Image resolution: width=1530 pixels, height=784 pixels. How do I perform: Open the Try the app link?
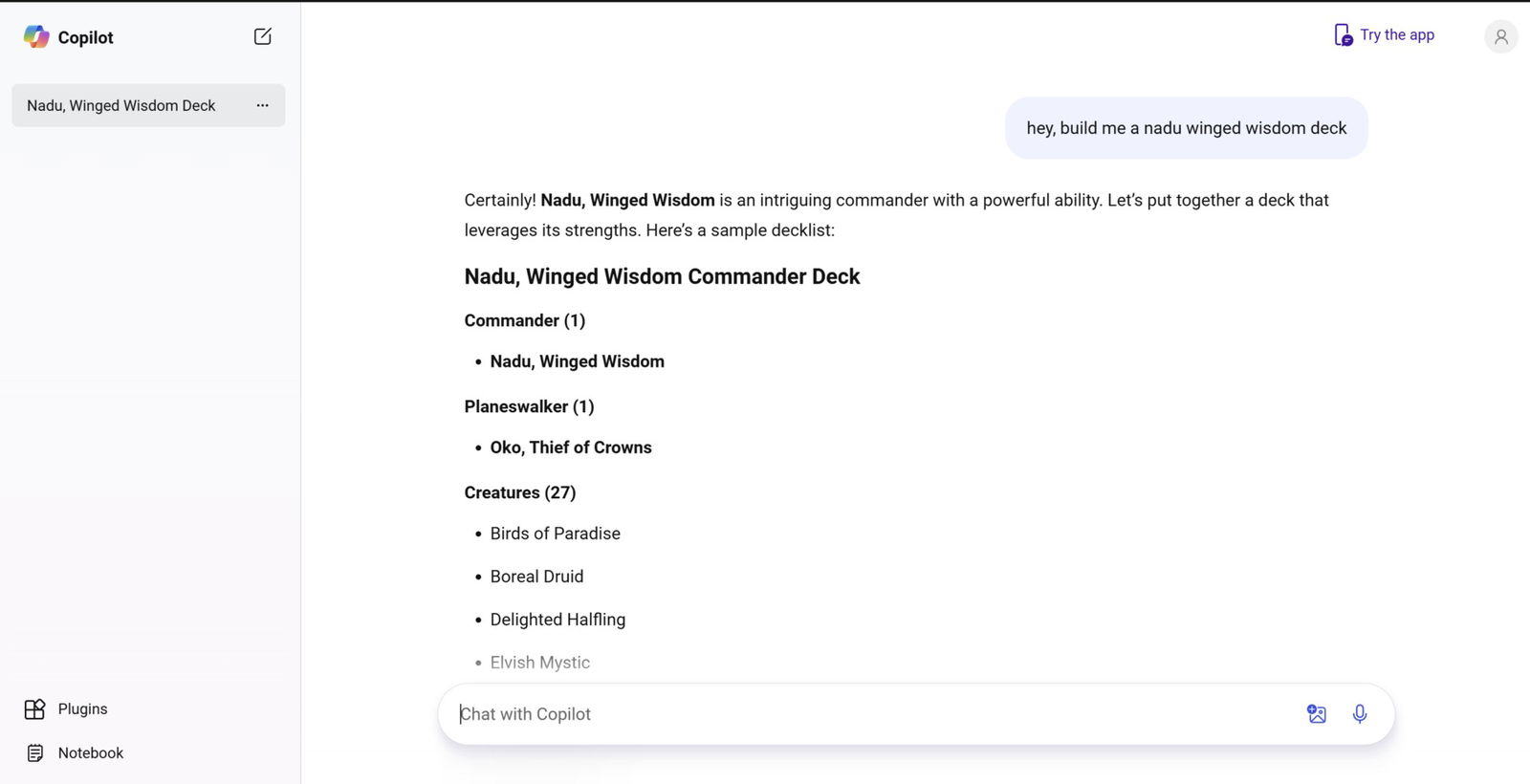click(1397, 34)
